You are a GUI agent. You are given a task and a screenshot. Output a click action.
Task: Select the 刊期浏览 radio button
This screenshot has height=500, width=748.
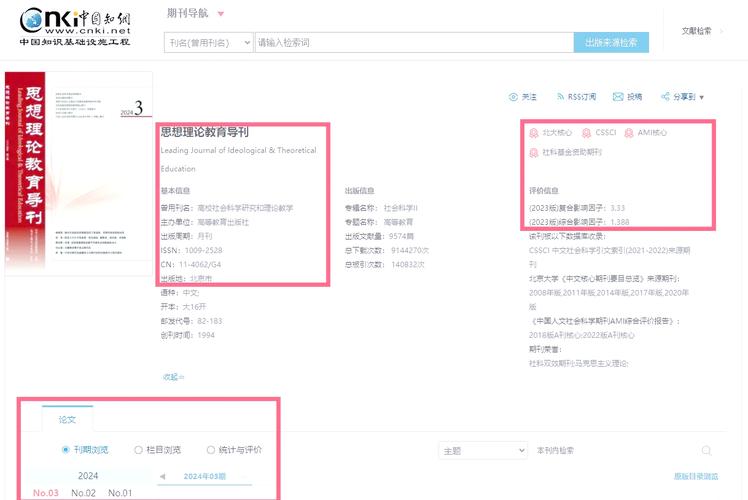pos(66,449)
